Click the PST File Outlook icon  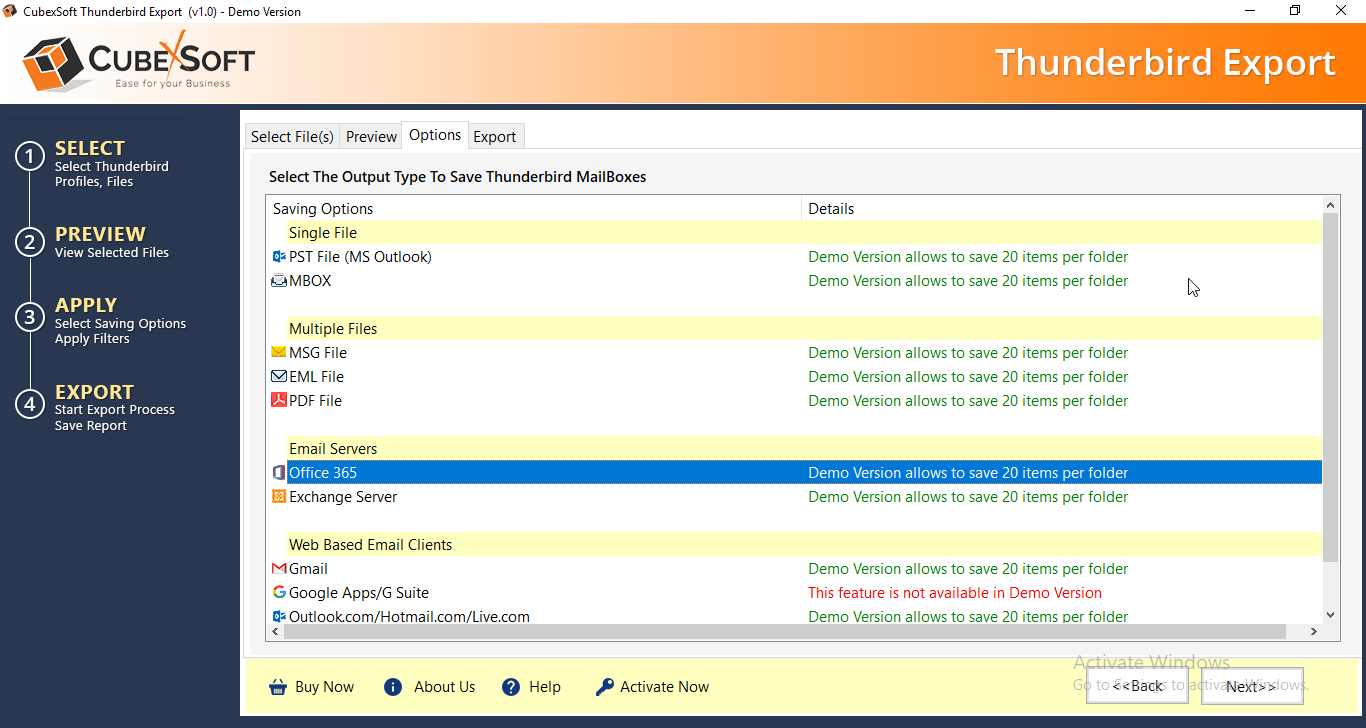(x=279, y=257)
